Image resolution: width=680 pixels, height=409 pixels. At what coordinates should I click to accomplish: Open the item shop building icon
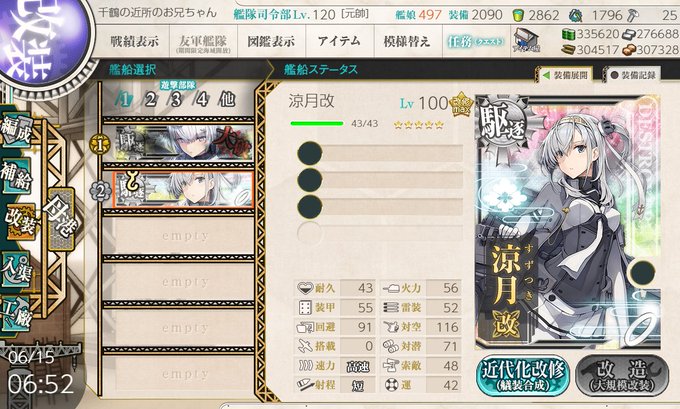(526, 40)
